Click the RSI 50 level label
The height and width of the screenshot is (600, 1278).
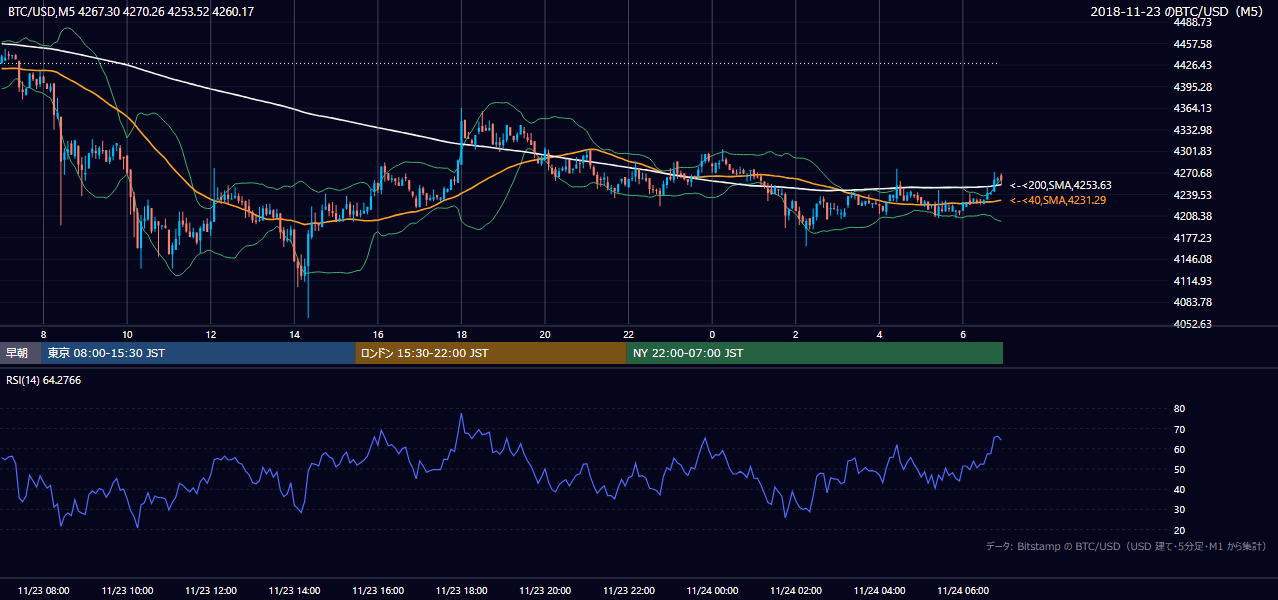1179,469
